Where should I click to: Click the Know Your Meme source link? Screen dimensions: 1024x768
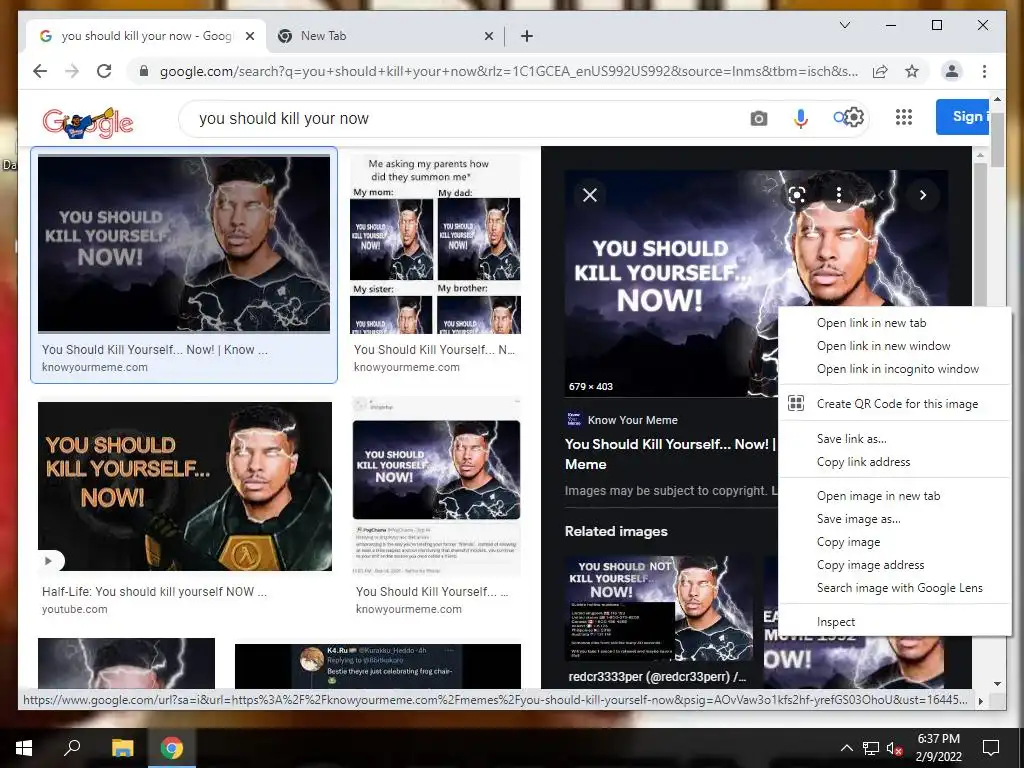pyautogui.click(x=632, y=420)
